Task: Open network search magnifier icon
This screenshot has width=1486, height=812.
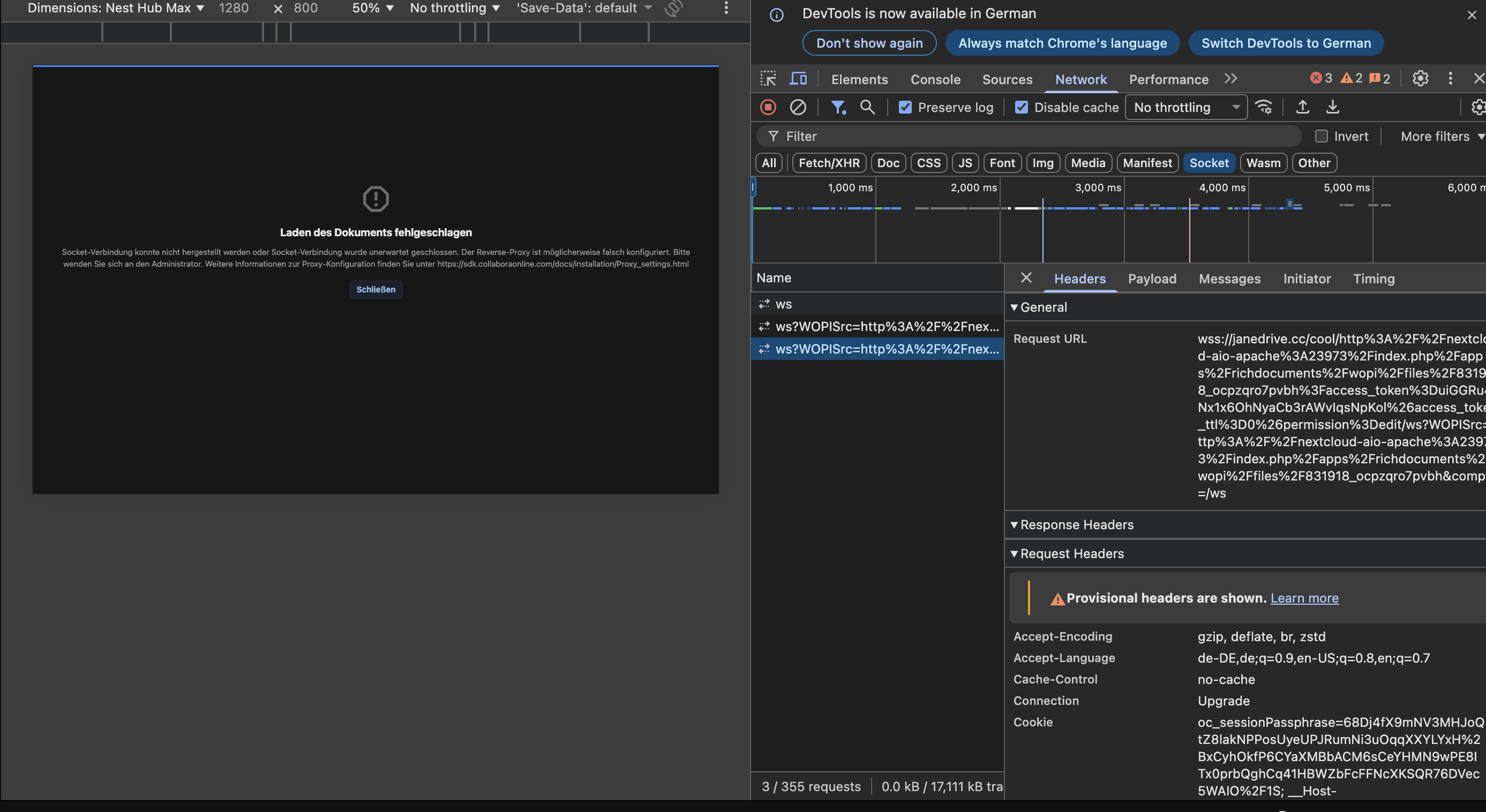Action: click(x=867, y=107)
